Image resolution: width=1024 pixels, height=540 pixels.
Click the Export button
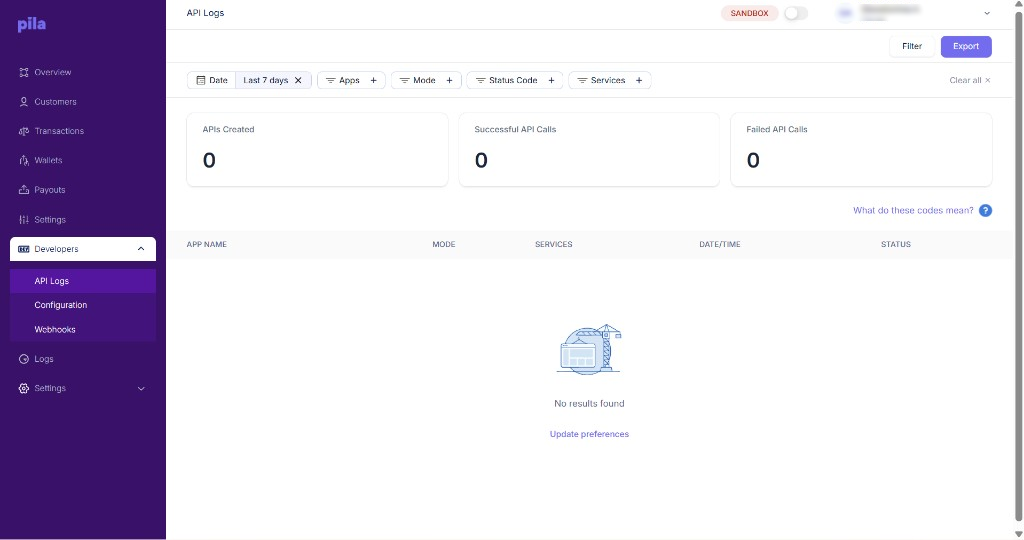tap(966, 46)
